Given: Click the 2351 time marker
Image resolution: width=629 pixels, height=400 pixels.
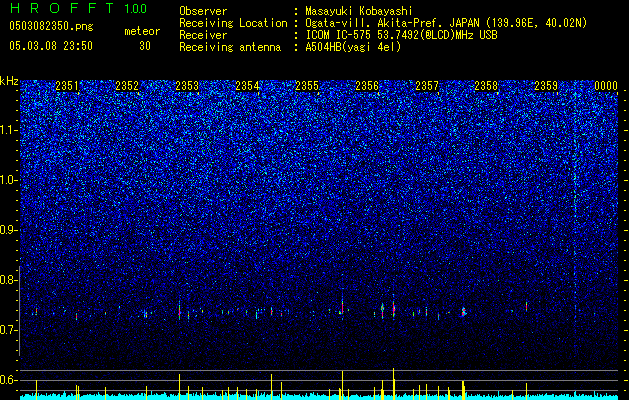Looking at the screenshot, I should click(x=67, y=86).
